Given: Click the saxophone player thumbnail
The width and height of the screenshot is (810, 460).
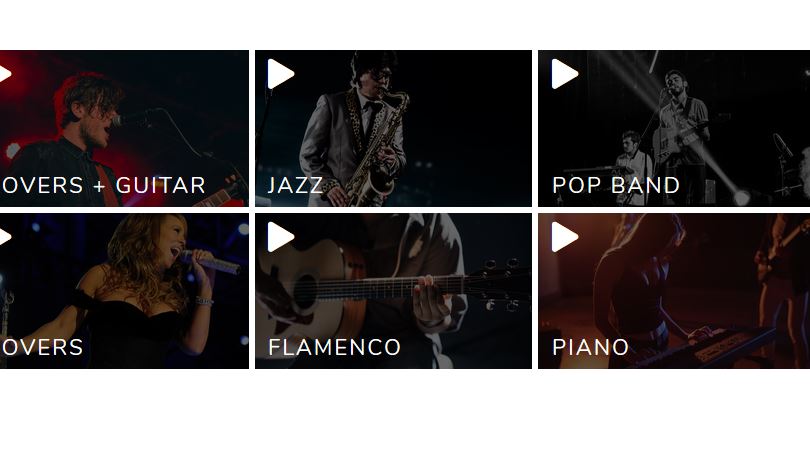Looking at the screenshot, I should pyautogui.click(x=393, y=128).
